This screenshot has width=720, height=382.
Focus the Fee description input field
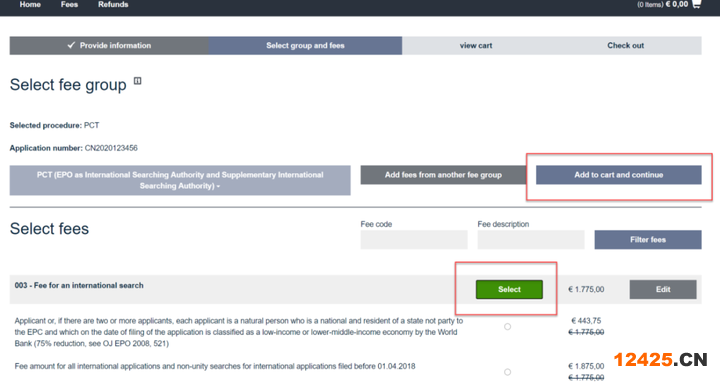click(x=531, y=240)
